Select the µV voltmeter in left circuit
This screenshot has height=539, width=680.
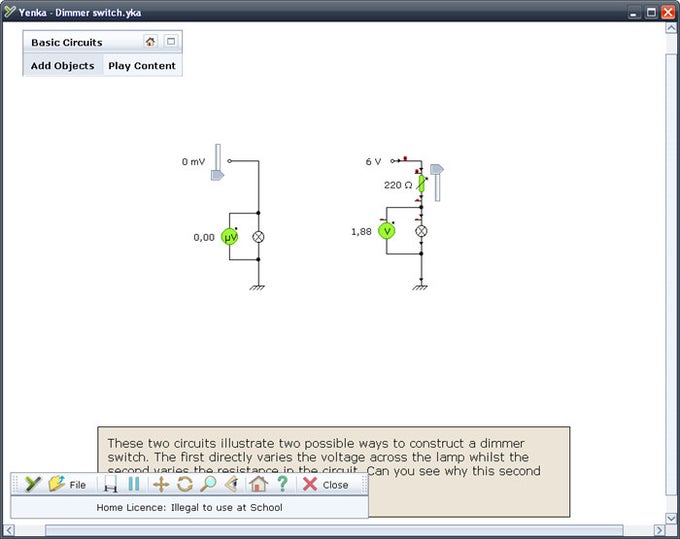229,237
